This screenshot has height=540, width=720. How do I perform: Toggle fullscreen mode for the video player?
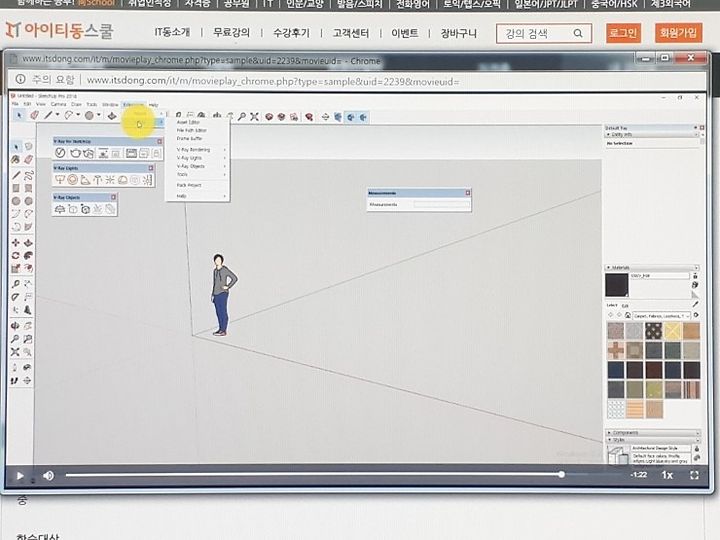click(694, 475)
